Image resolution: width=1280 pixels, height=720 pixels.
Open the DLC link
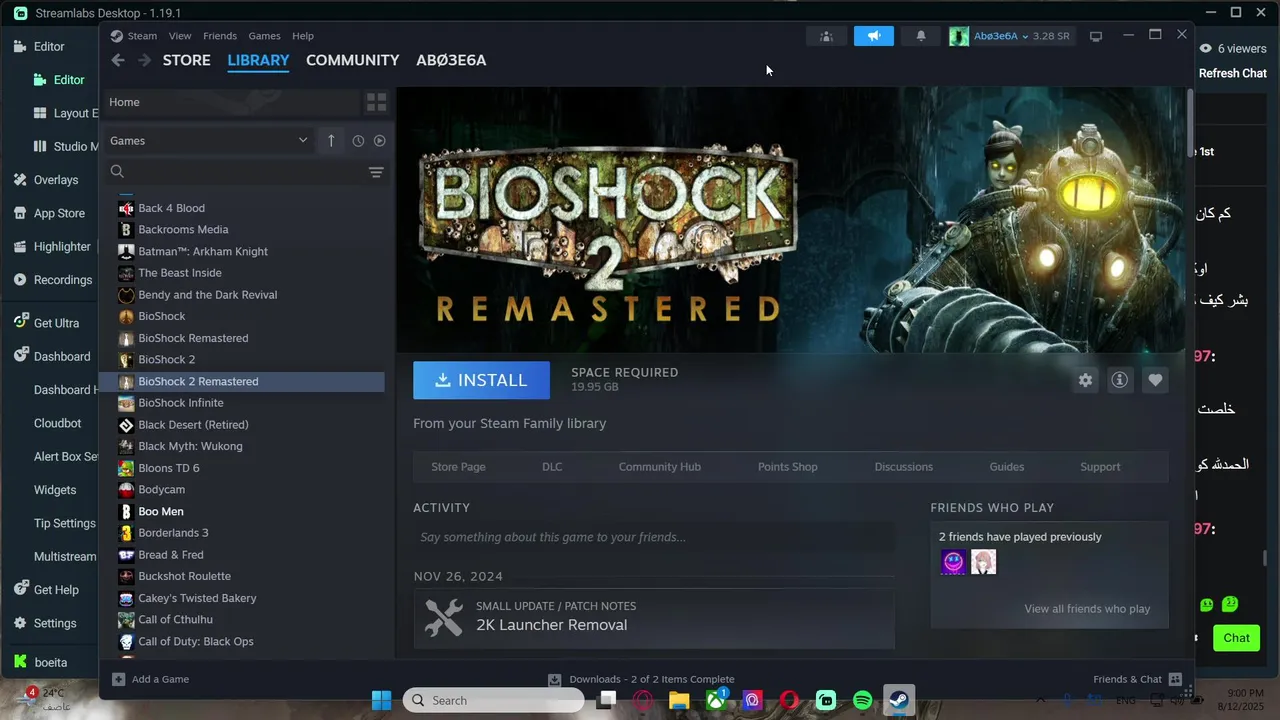pyautogui.click(x=552, y=467)
